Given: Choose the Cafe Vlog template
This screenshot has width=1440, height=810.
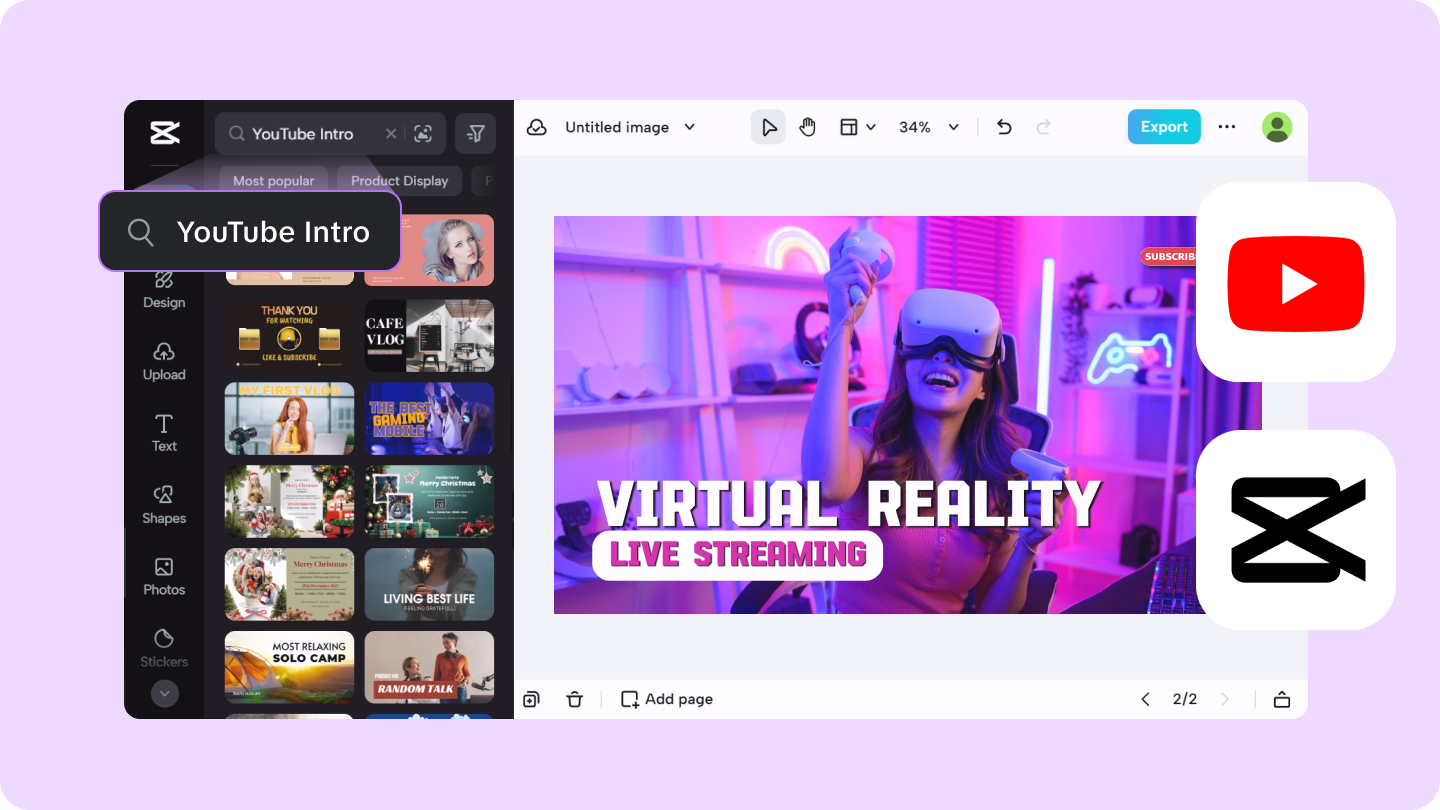Looking at the screenshot, I should pyautogui.click(x=429, y=336).
